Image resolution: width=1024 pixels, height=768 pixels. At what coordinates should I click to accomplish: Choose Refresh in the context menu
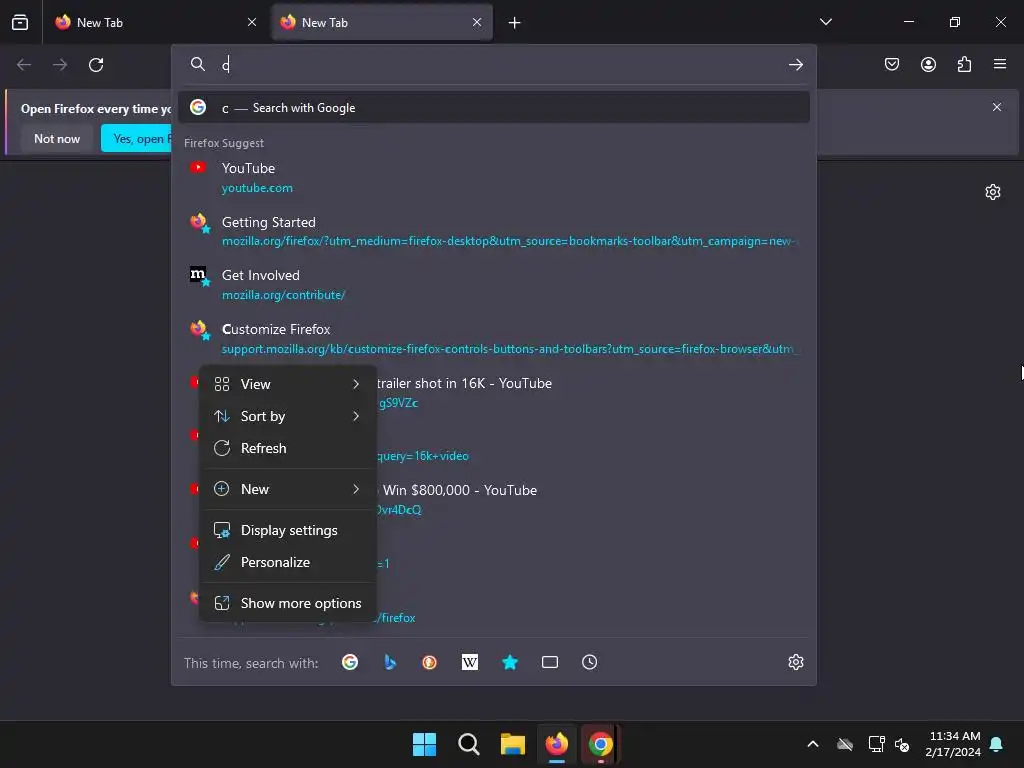click(x=288, y=448)
